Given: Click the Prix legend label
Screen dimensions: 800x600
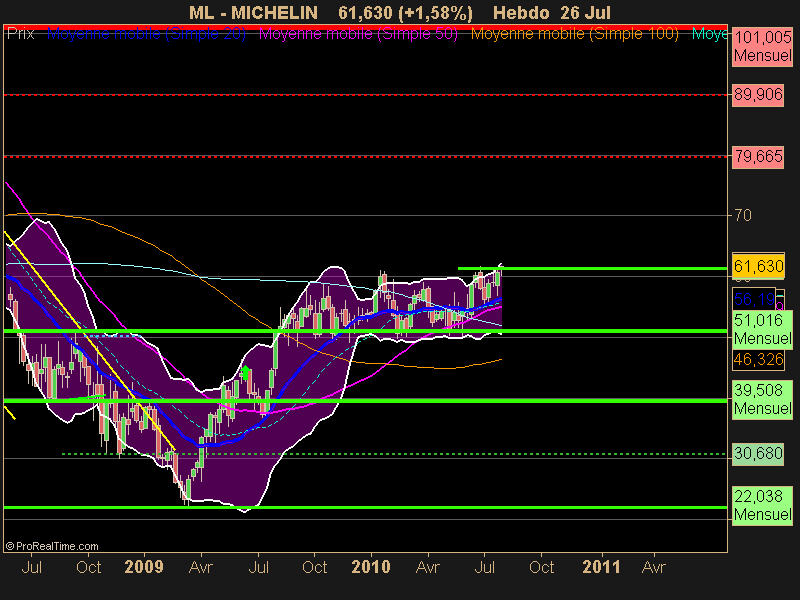Looking at the screenshot, I should pyautogui.click(x=20, y=34).
